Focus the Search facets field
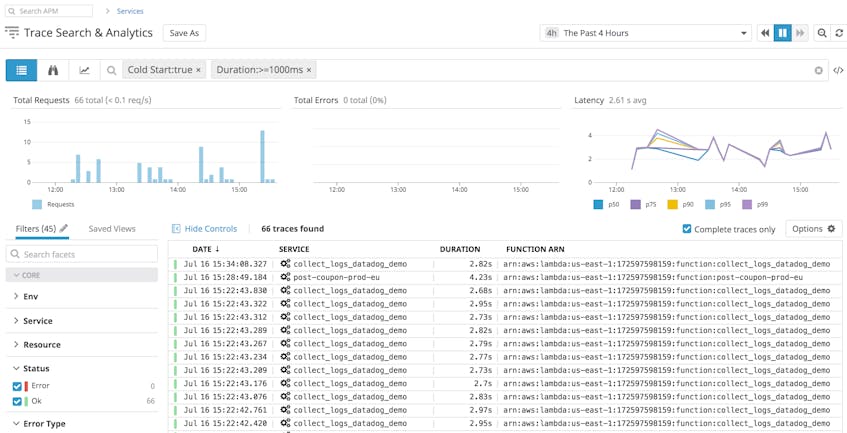The width and height of the screenshot is (847, 433). (x=82, y=254)
